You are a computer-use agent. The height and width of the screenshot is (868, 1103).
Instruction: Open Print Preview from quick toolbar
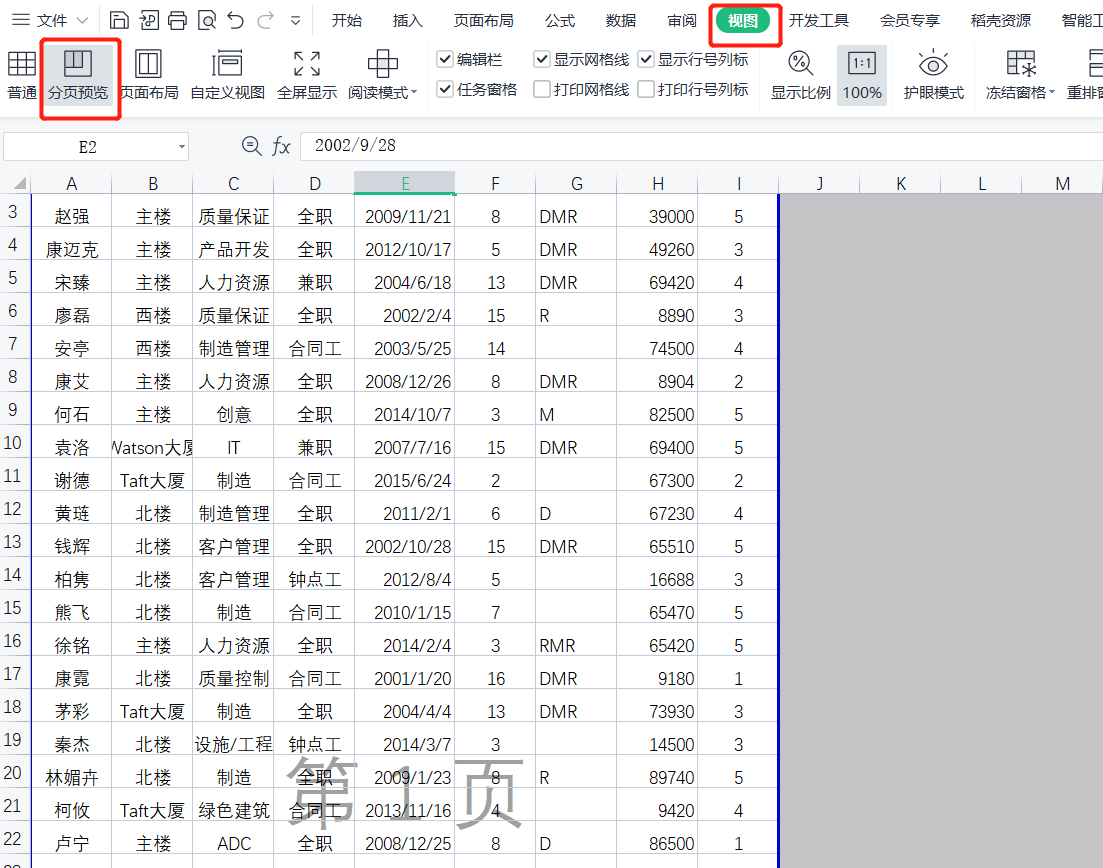point(207,20)
